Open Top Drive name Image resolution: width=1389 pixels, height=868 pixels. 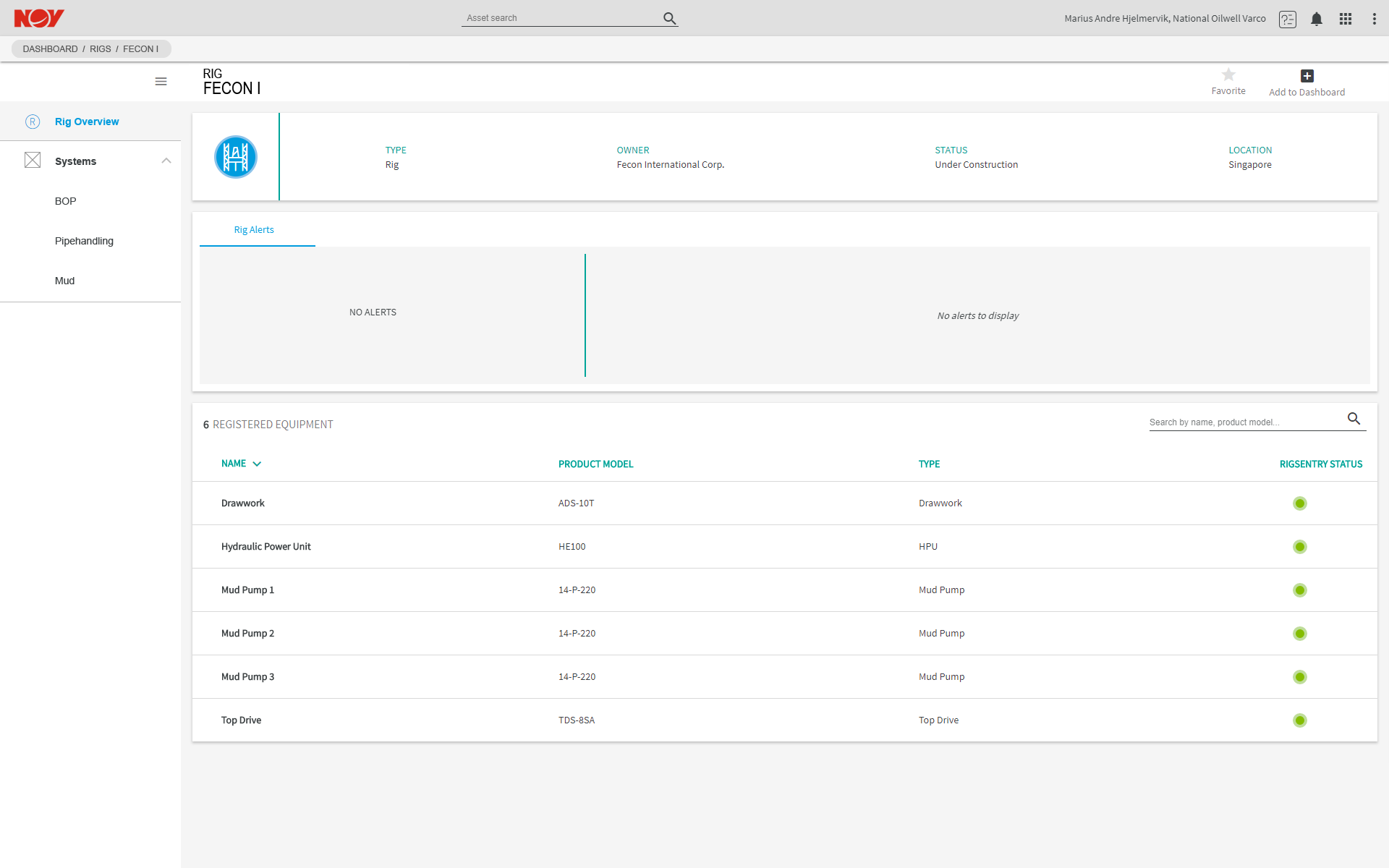pyautogui.click(x=241, y=720)
